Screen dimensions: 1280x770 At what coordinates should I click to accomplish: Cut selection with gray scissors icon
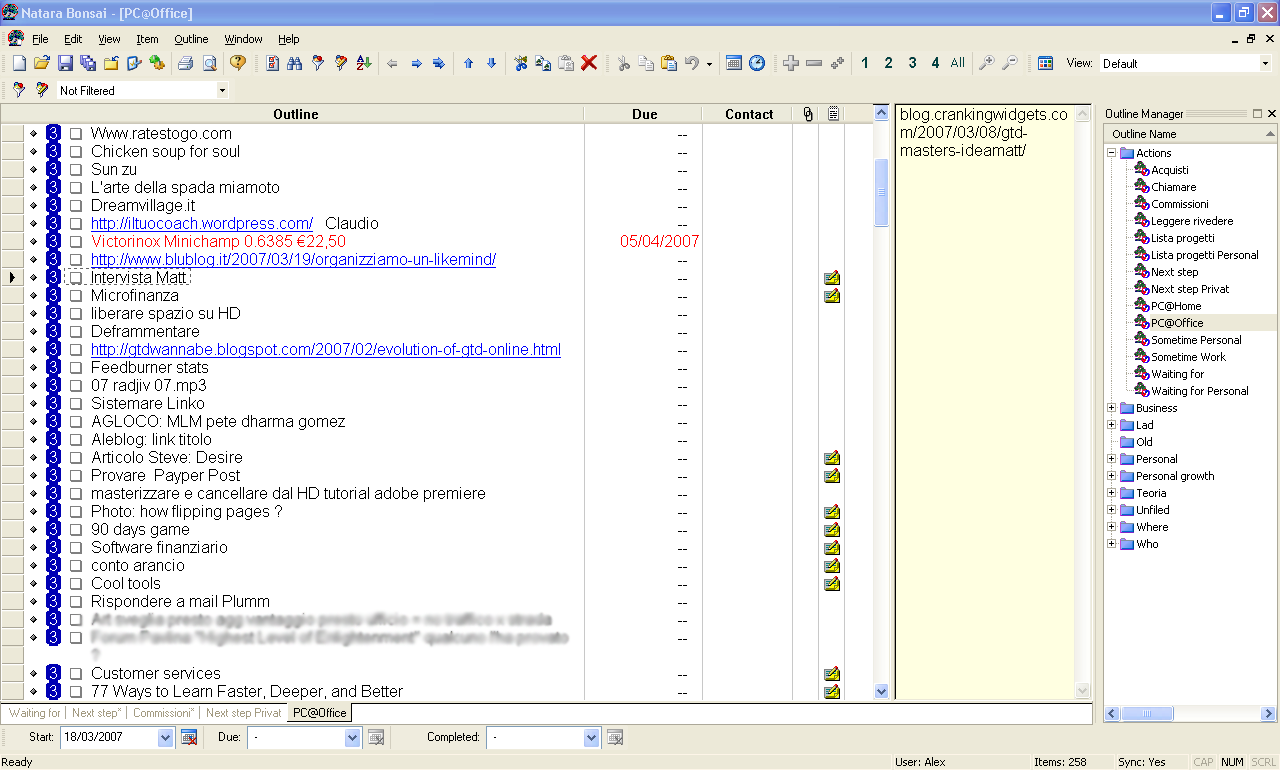[623, 63]
